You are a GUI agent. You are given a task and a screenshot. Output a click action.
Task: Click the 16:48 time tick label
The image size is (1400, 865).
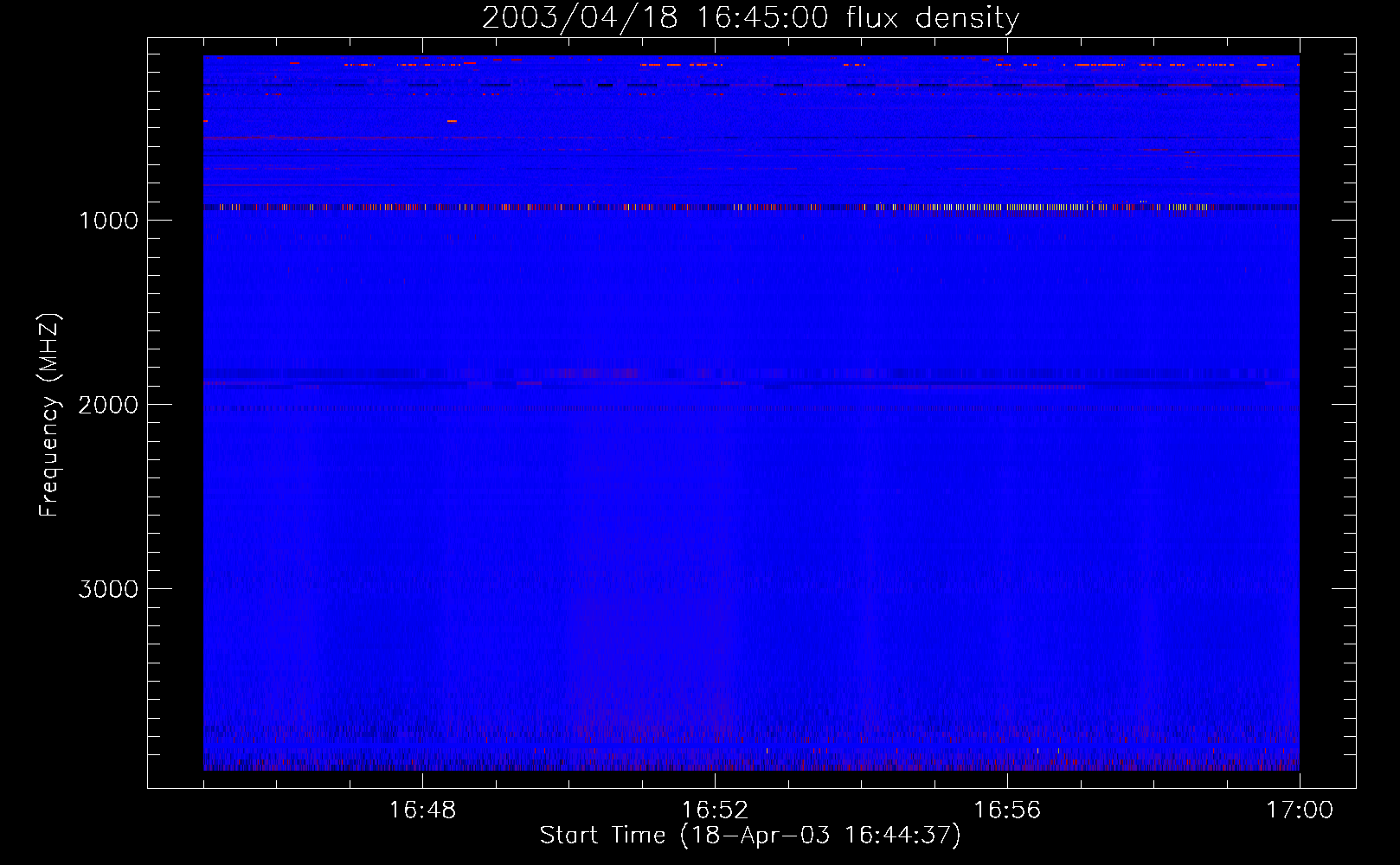[x=422, y=811]
